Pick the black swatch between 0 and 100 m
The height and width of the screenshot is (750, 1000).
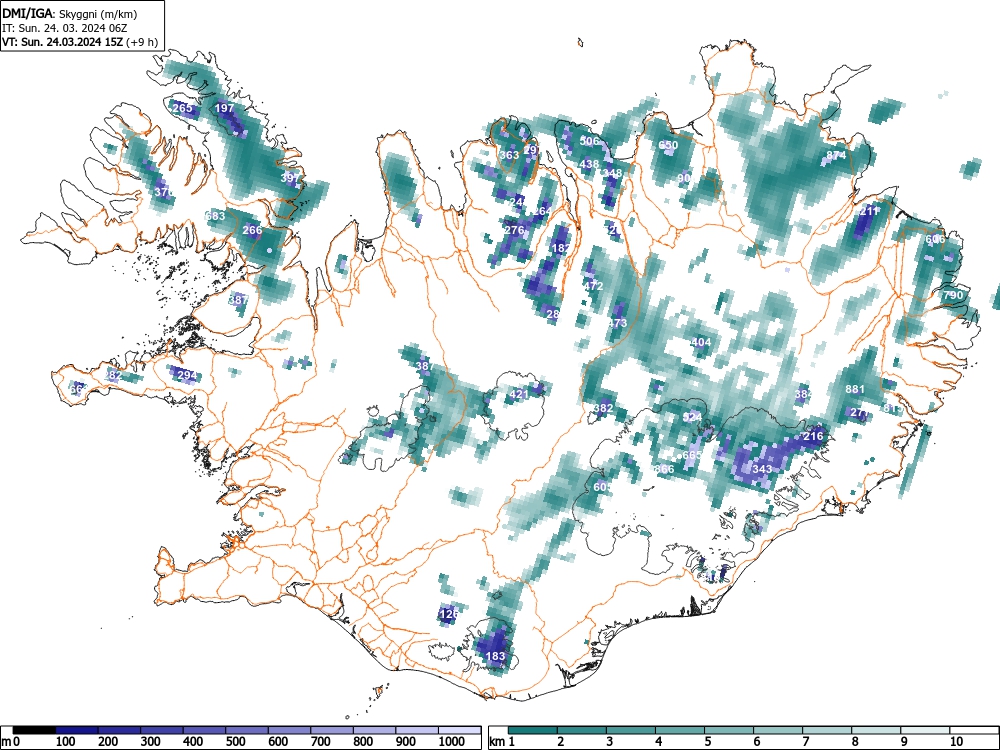pyautogui.click(x=34, y=730)
